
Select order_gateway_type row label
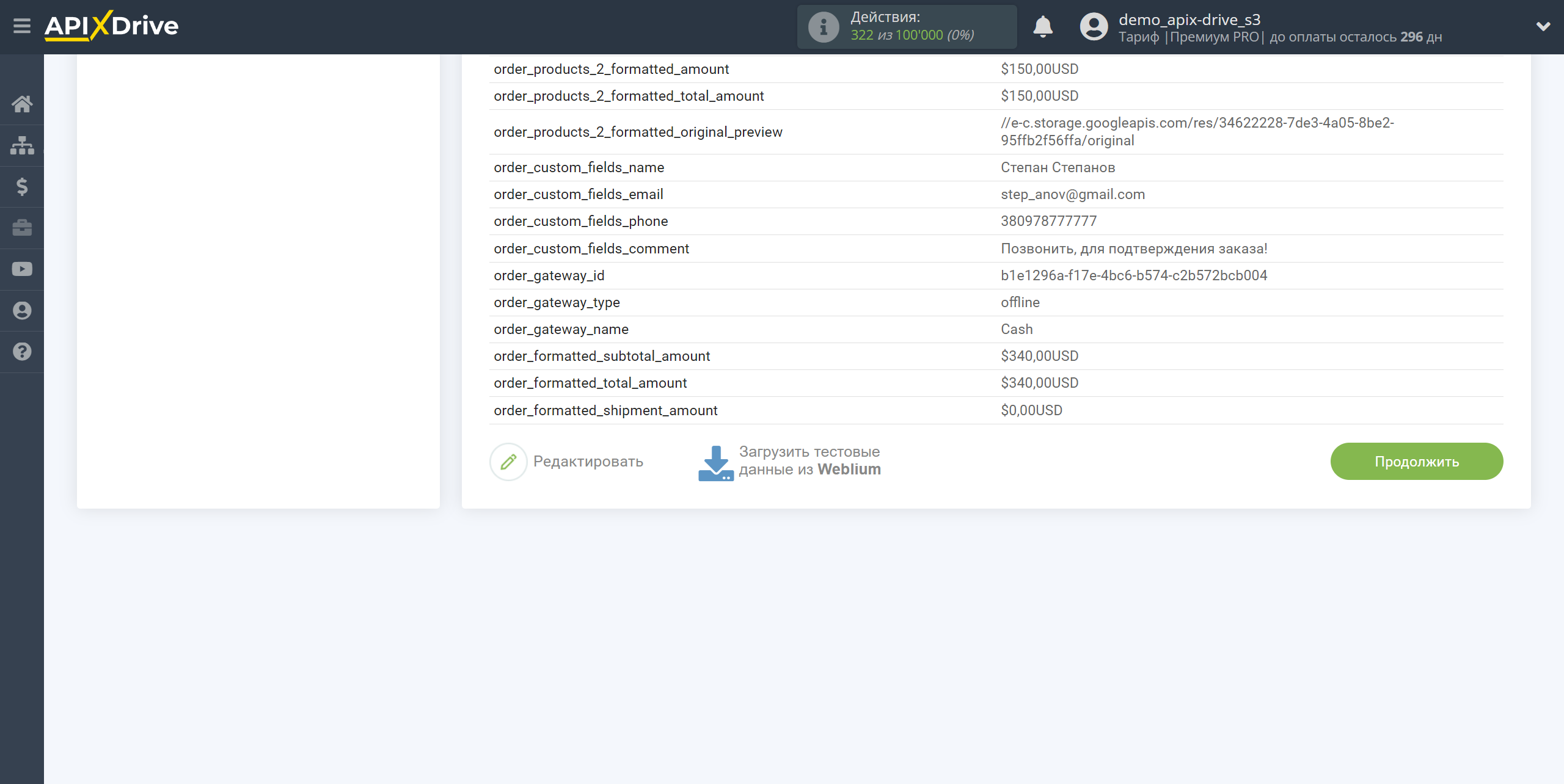pos(557,302)
